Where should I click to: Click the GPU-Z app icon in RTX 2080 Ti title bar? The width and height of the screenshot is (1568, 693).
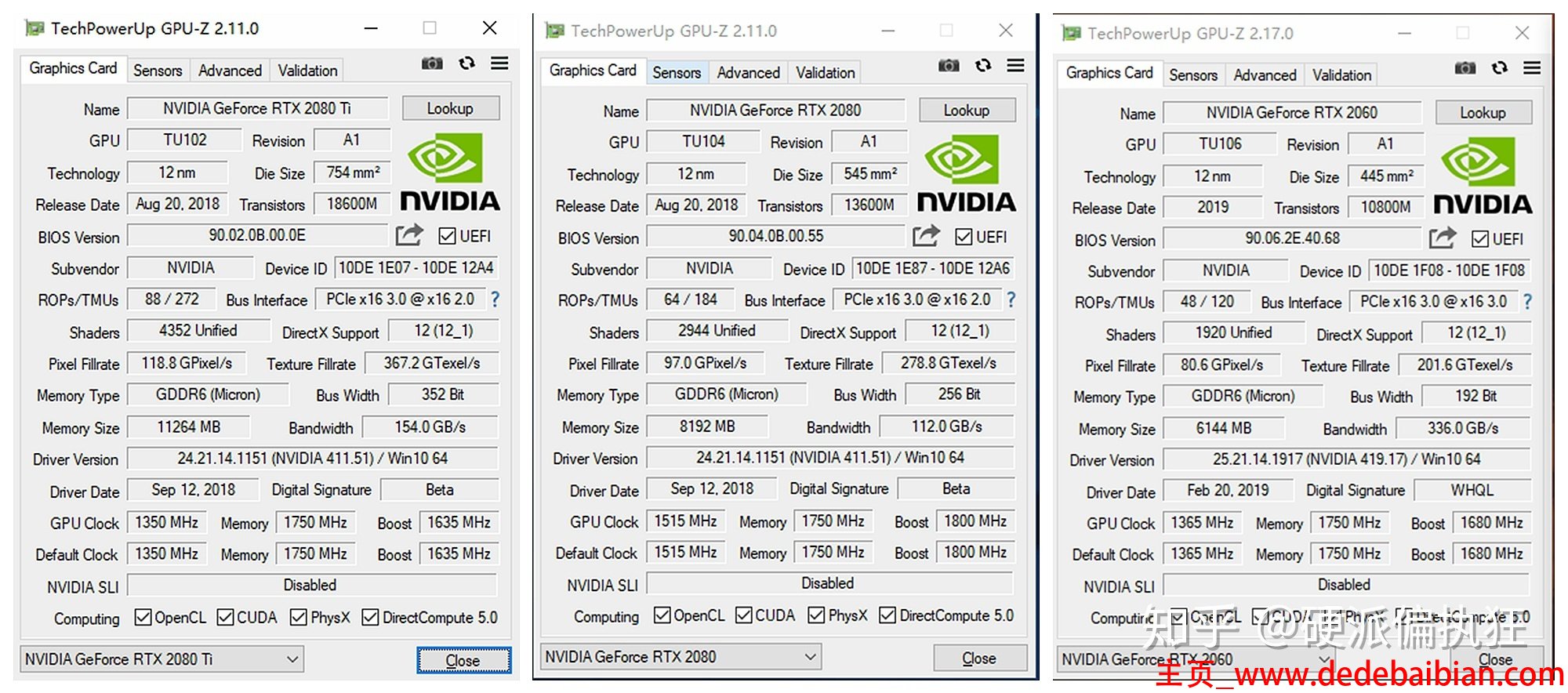pyautogui.click(x=34, y=29)
